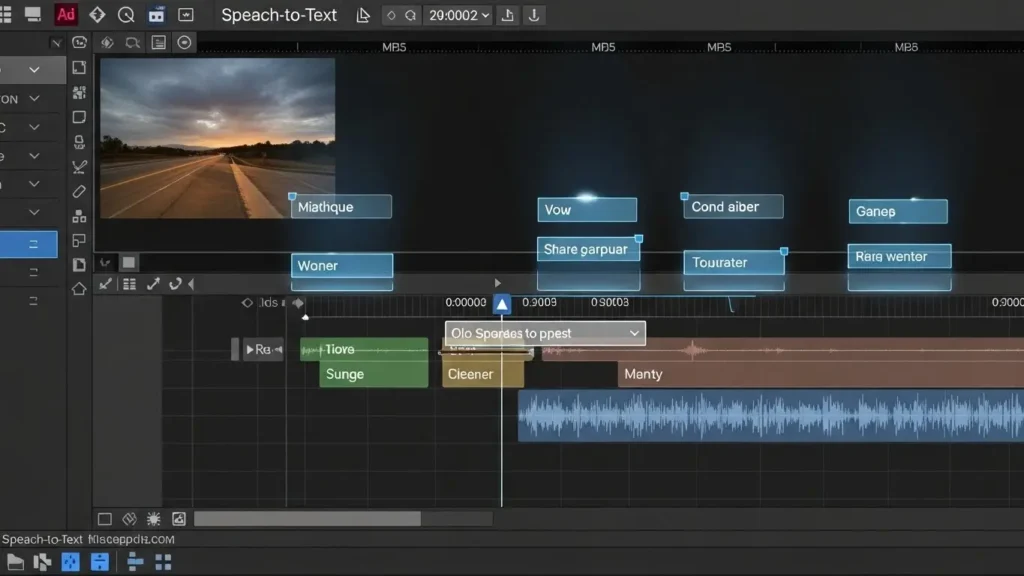Open the Misceppdh.com link at the bottom

click(131, 539)
